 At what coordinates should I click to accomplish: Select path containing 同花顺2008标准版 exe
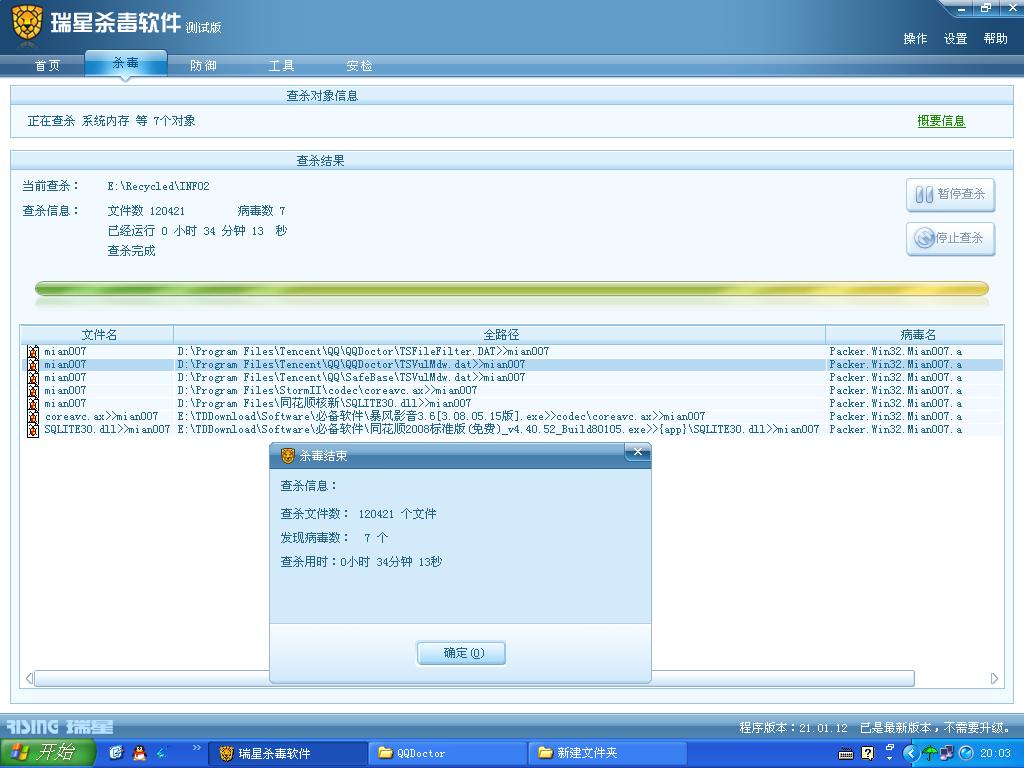click(x=498, y=430)
